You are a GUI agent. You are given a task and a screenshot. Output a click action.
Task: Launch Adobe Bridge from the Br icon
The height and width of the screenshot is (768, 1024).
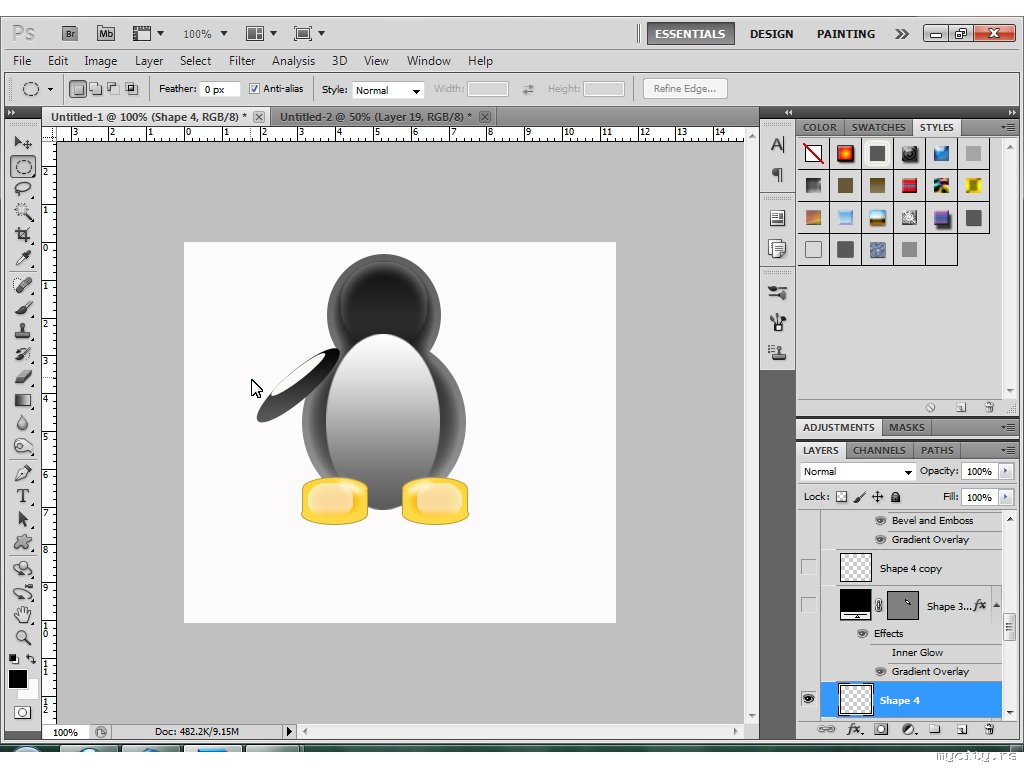click(71, 33)
